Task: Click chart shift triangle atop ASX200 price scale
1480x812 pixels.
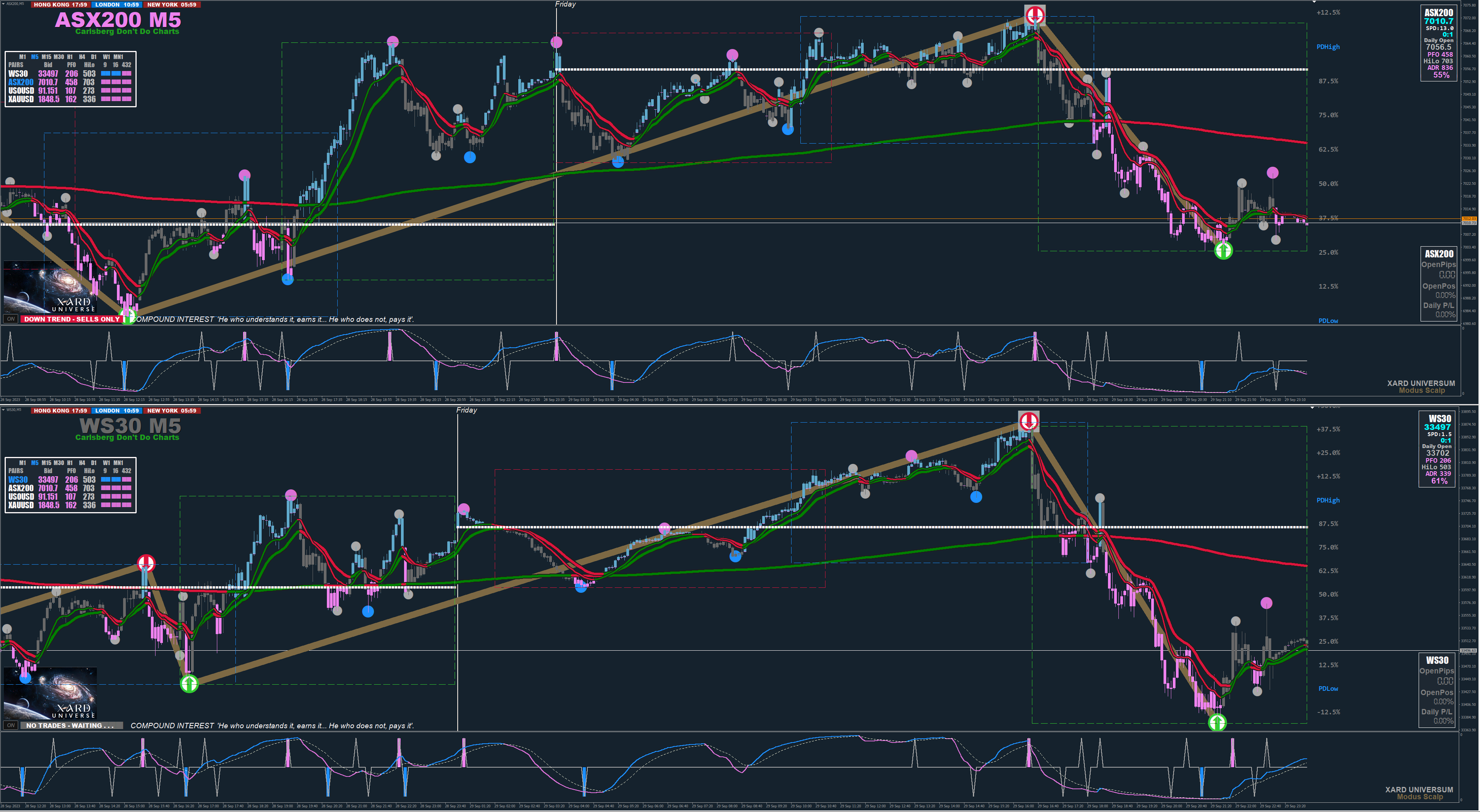Action: 1314,2
